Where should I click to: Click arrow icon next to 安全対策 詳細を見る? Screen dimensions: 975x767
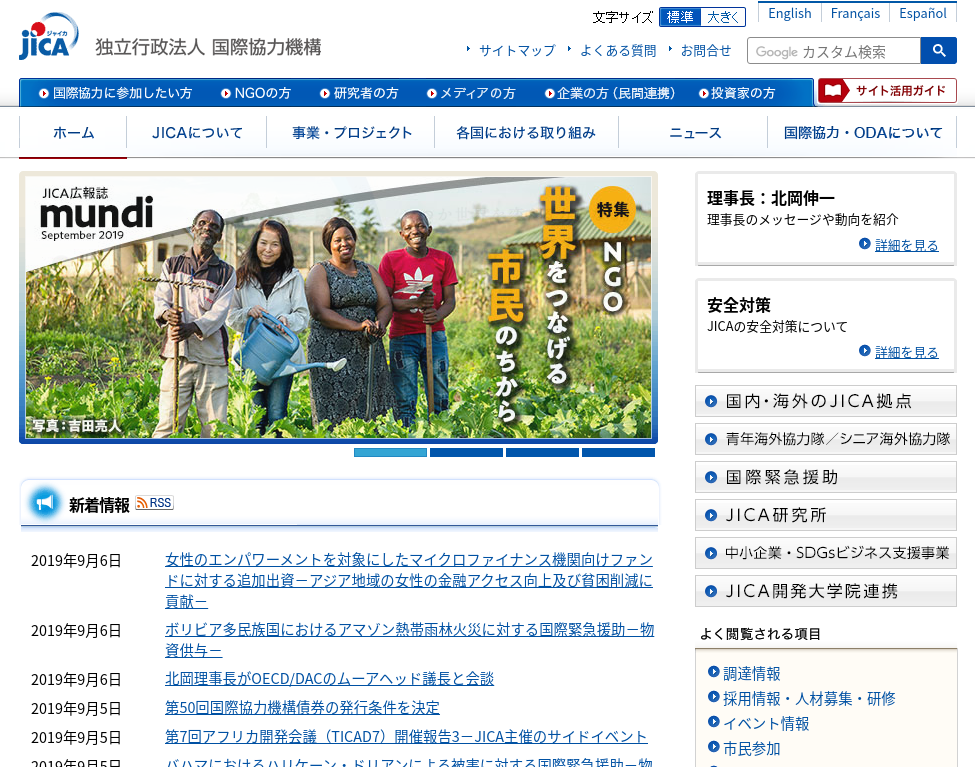click(864, 350)
